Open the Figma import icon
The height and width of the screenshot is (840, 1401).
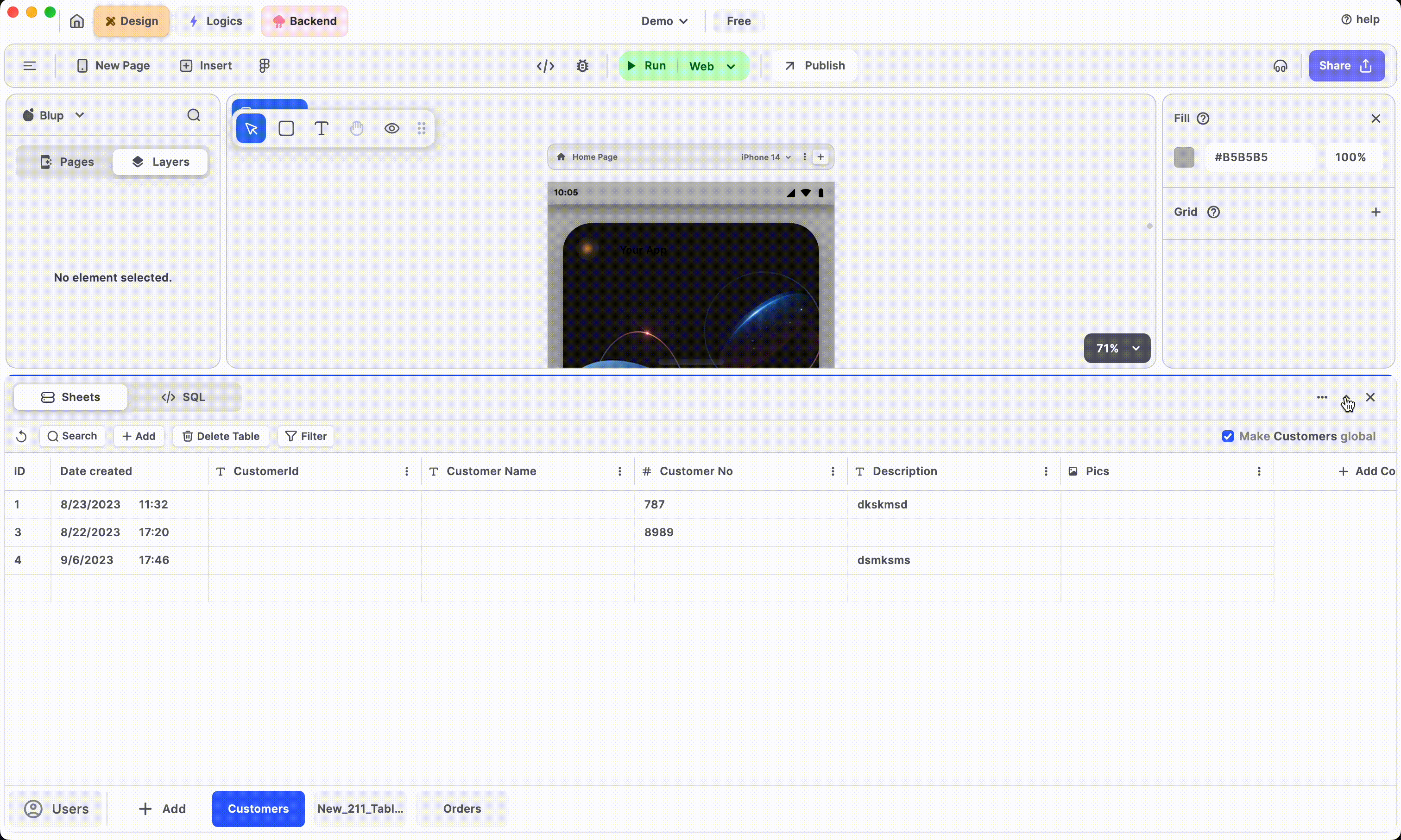(x=264, y=66)
